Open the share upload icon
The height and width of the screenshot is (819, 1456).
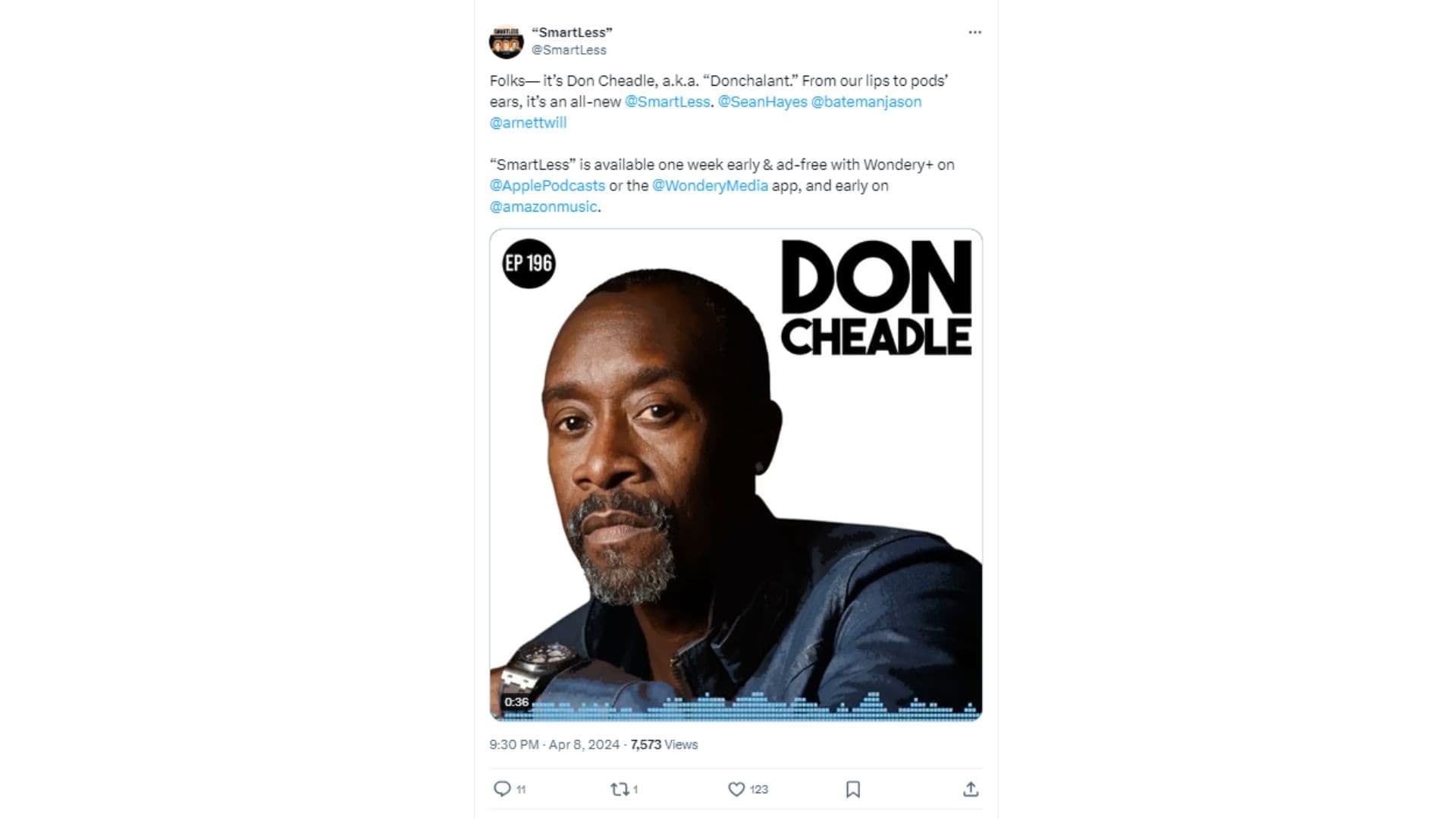(971, 789)
